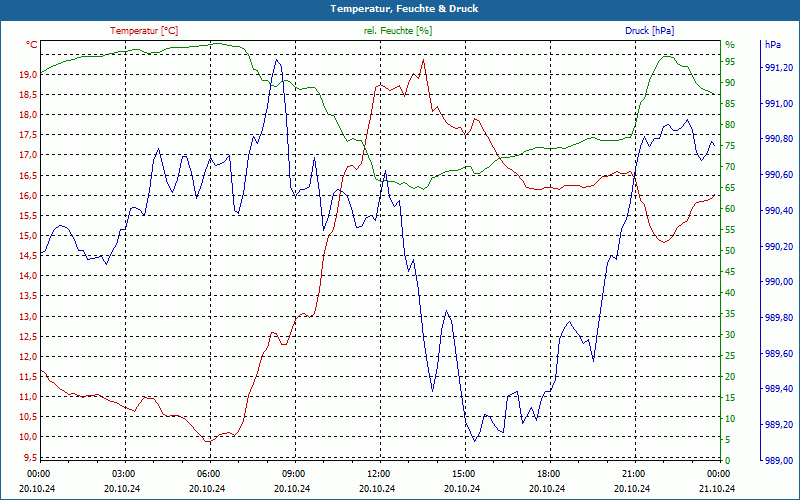Click the red °C axis unit label
The width and height of the screenshot is (800, 500).
coord(32,45)
